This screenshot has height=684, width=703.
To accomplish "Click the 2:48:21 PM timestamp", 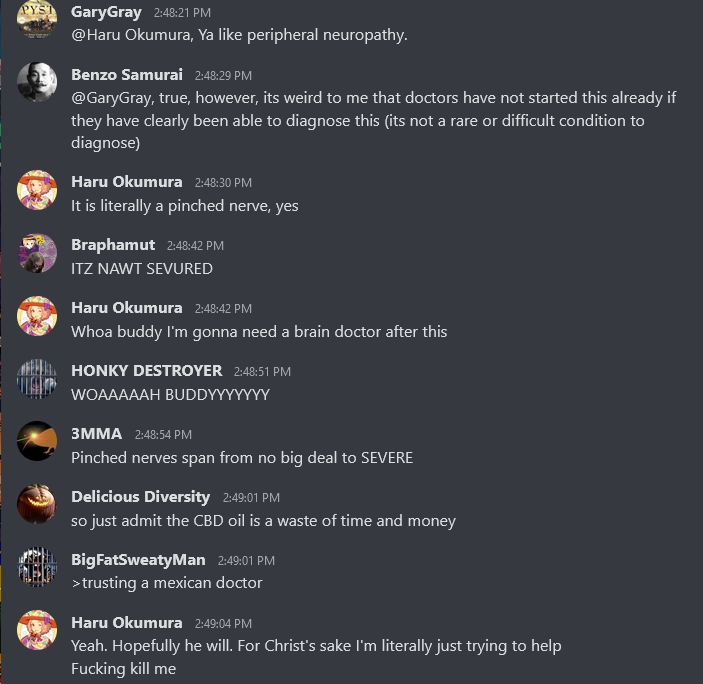I will pos(182,13).
